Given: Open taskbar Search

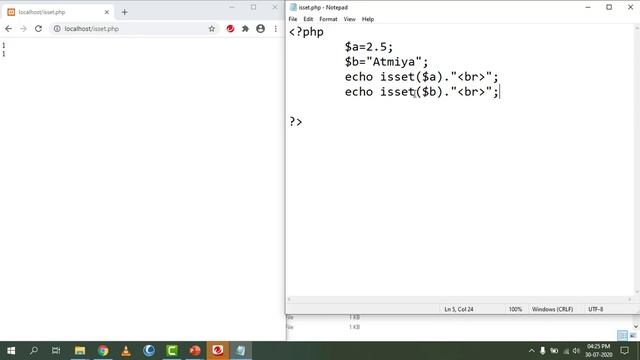Looking at the screenshot, I should (x=34, y=351).
